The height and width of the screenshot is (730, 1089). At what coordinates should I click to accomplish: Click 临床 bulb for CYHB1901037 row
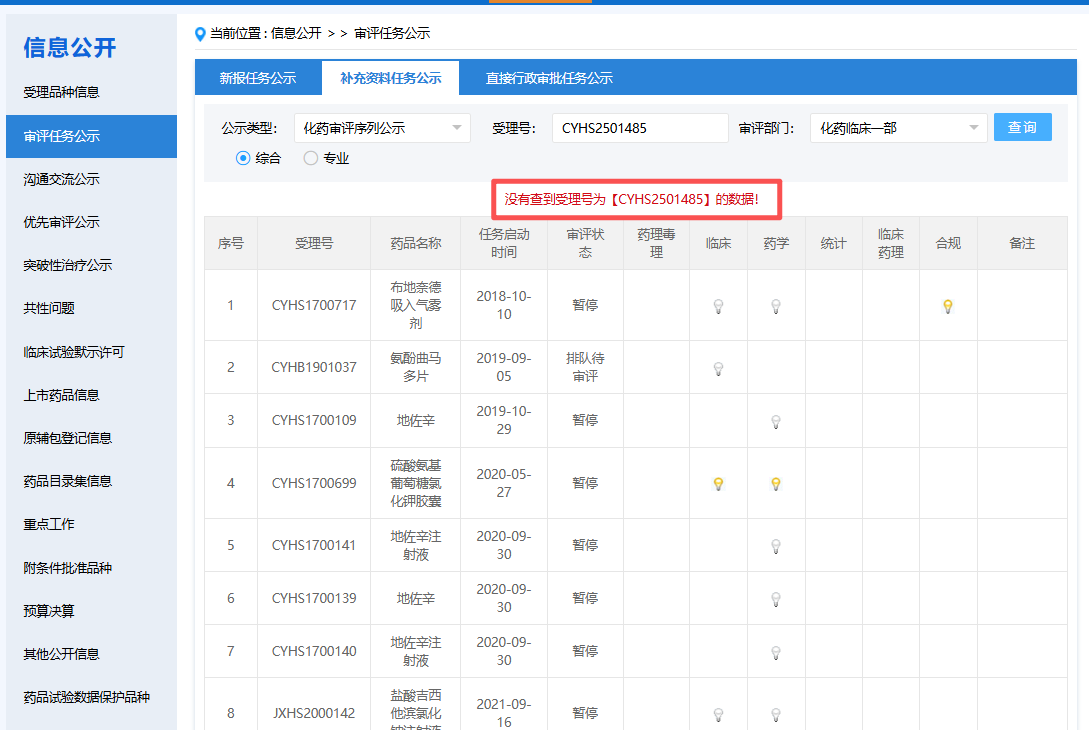[x=718, y=369]
